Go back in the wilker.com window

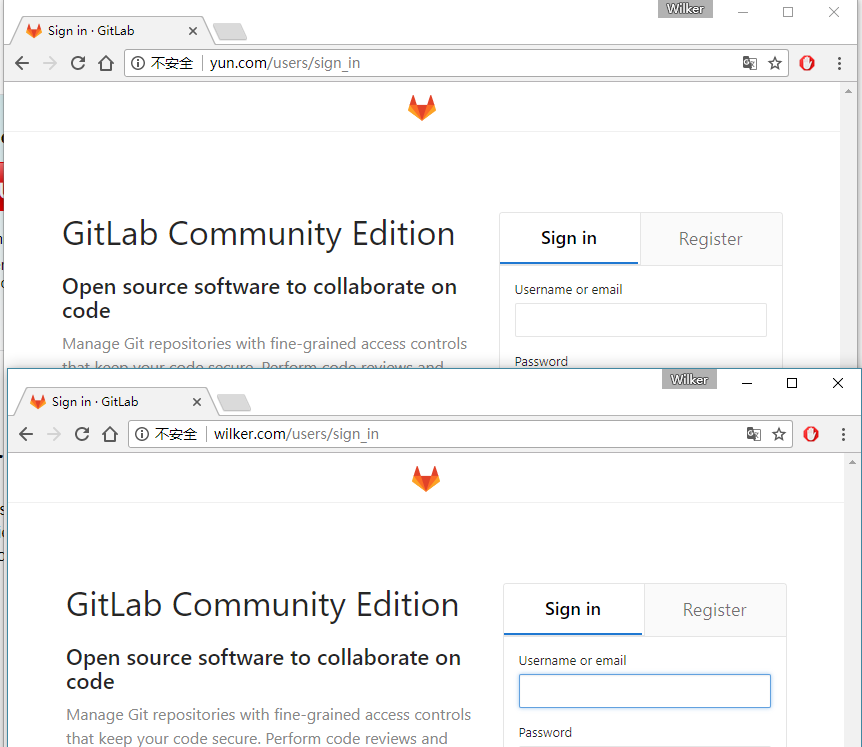(26, 434)
